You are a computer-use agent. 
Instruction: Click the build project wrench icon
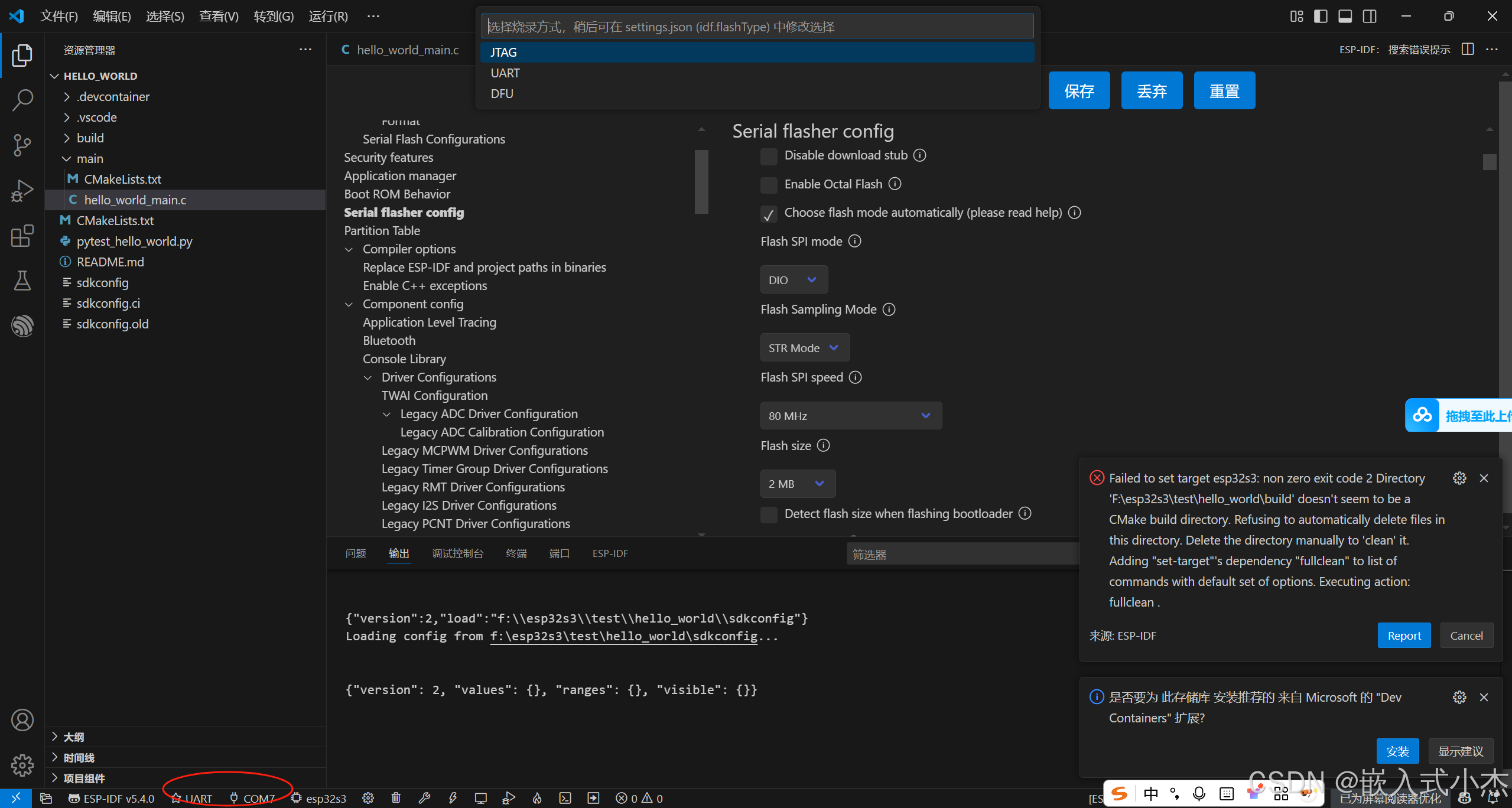tap(424, 799)
